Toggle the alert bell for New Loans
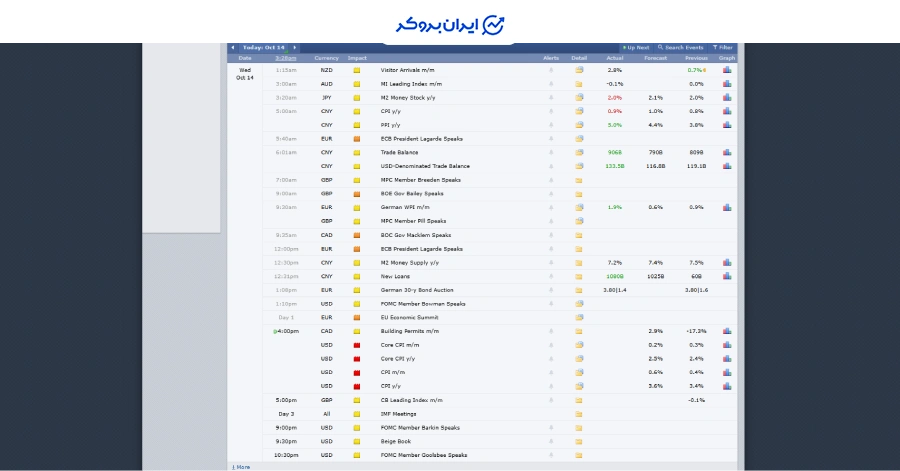Screen dimensions: 900x471 551,277
